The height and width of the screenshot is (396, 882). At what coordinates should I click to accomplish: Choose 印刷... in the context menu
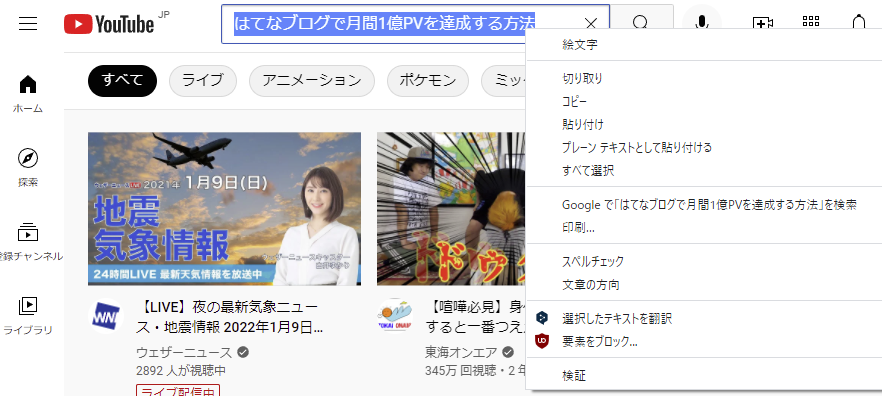click(704, 228)
